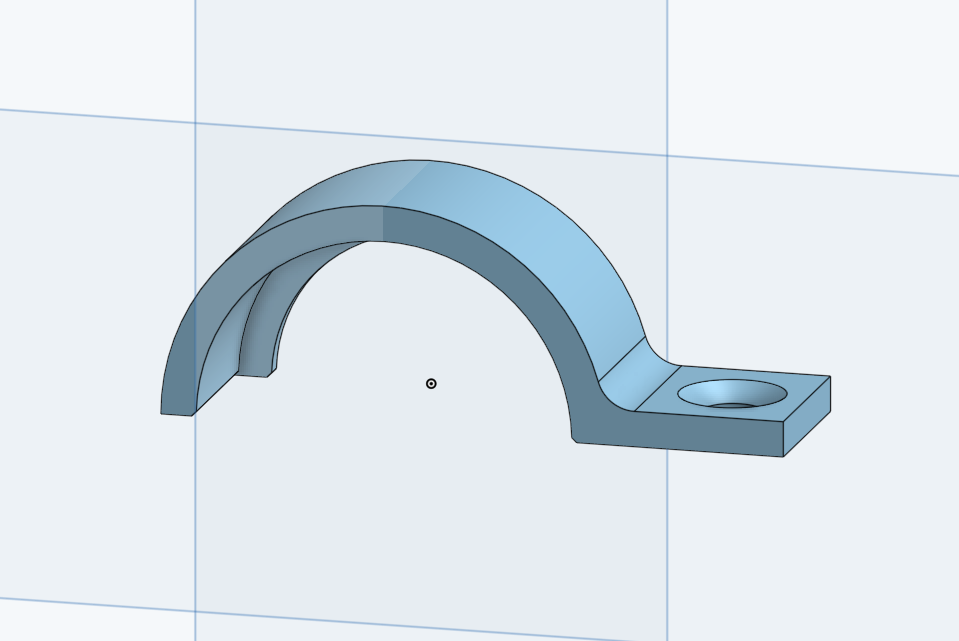The height and width of the screenshot is (641, 959).
Task: Select the right end face of the mounting tab
Action: coord(807,417)
